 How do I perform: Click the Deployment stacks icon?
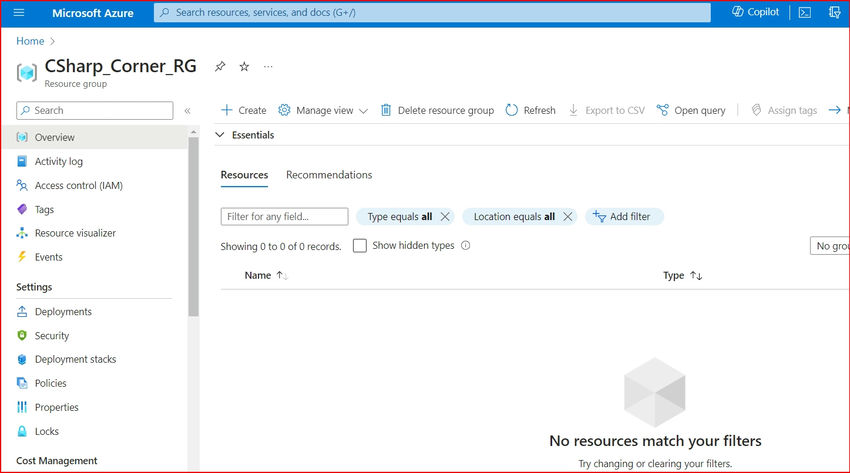(22, 359)
